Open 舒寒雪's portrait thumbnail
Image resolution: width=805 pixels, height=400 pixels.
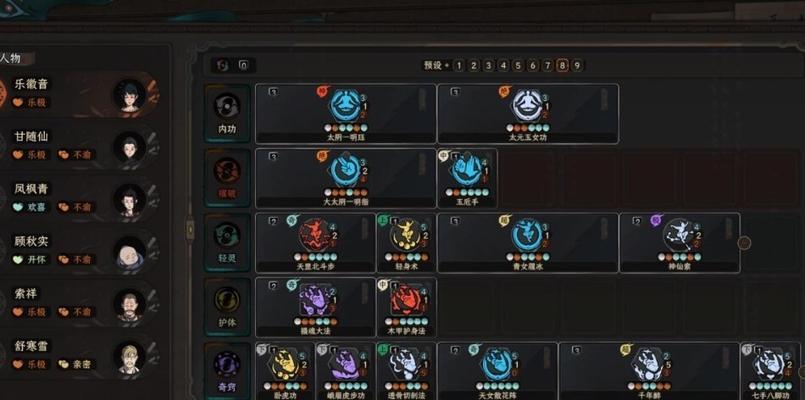coord(128,358)
